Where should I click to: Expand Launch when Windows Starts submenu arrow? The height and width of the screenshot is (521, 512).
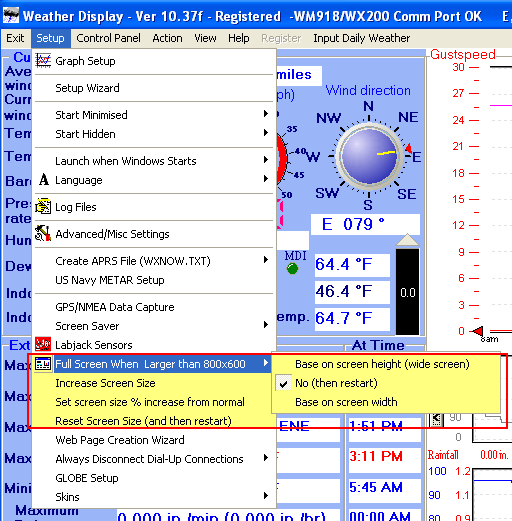(x=266, y=160)
